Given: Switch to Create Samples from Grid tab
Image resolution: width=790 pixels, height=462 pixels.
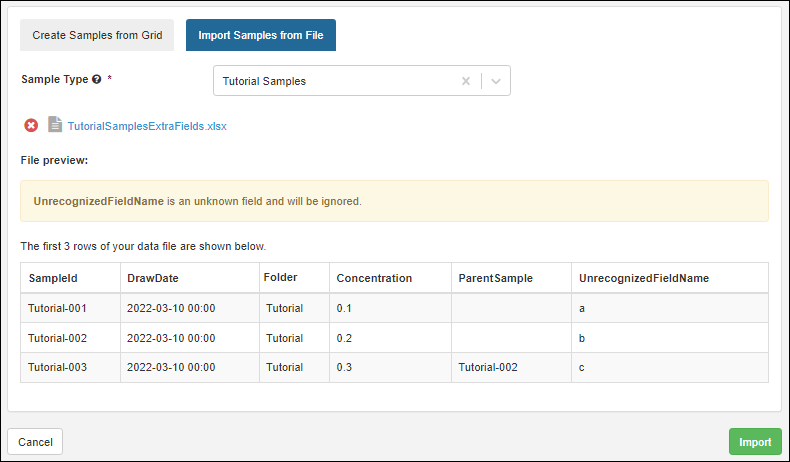Looking at the screenshot, I should point(97,35).
